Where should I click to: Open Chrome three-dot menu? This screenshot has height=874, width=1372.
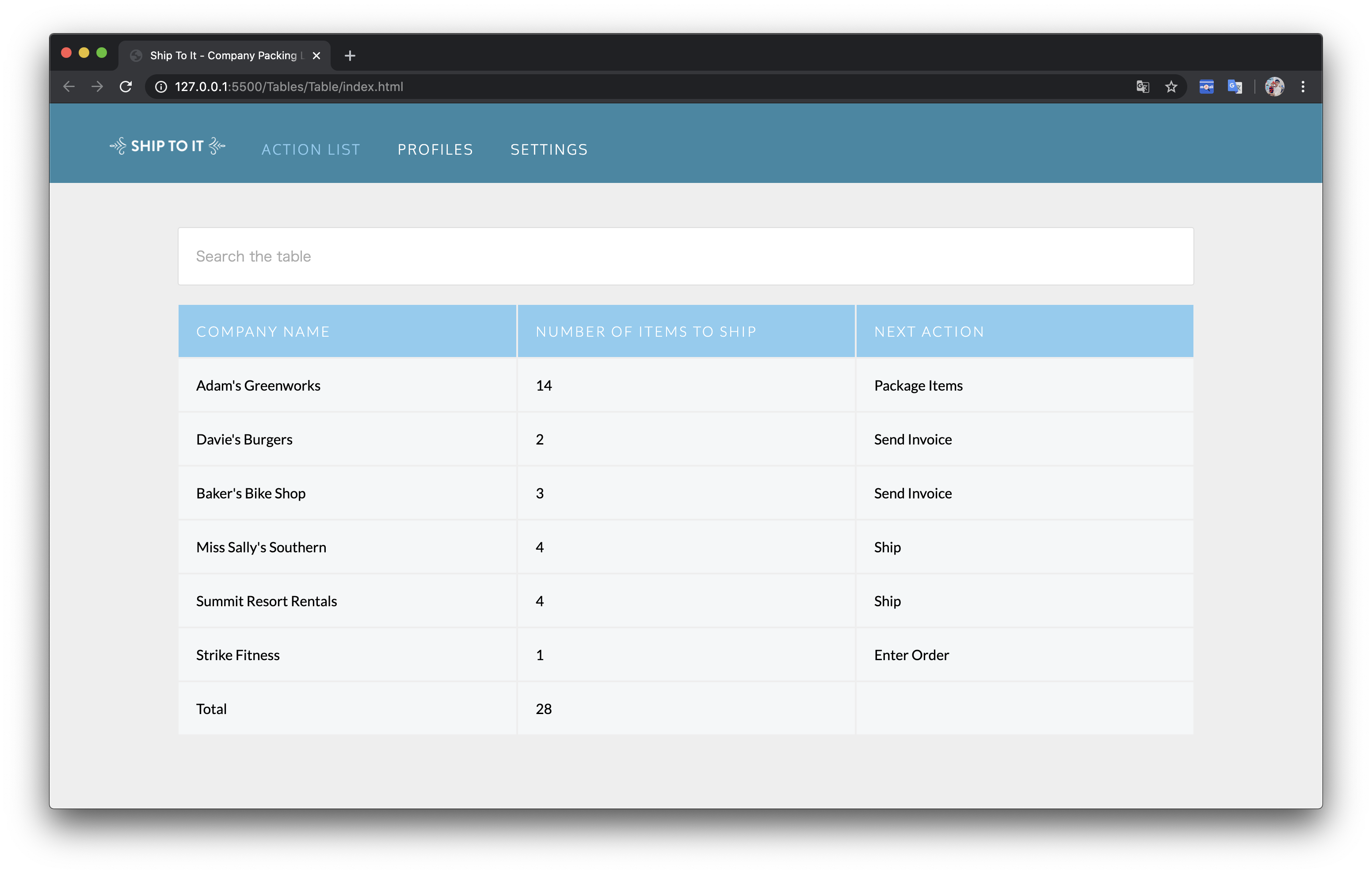pos(1303,87)
